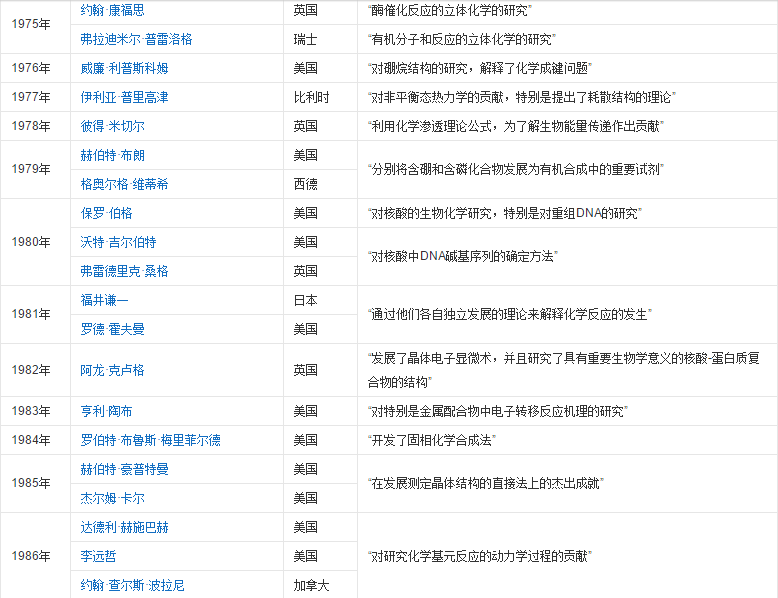Open 阿龙·克卢格 link in 1982 row
This screenshot has height=598, width=778.
click(x=112, y=370)
